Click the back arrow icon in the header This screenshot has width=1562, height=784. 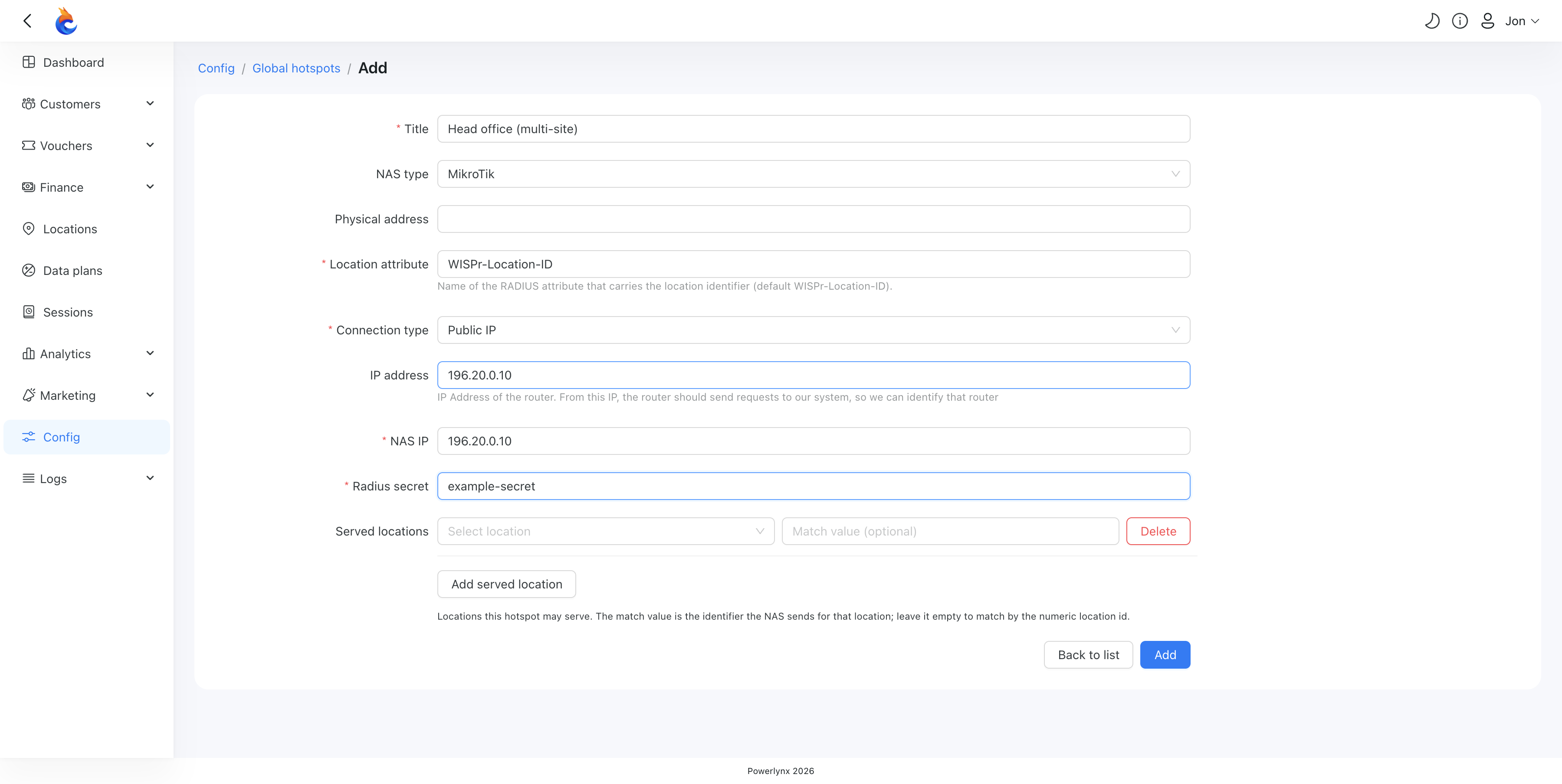pyautogui.click(x=27, y=21)
